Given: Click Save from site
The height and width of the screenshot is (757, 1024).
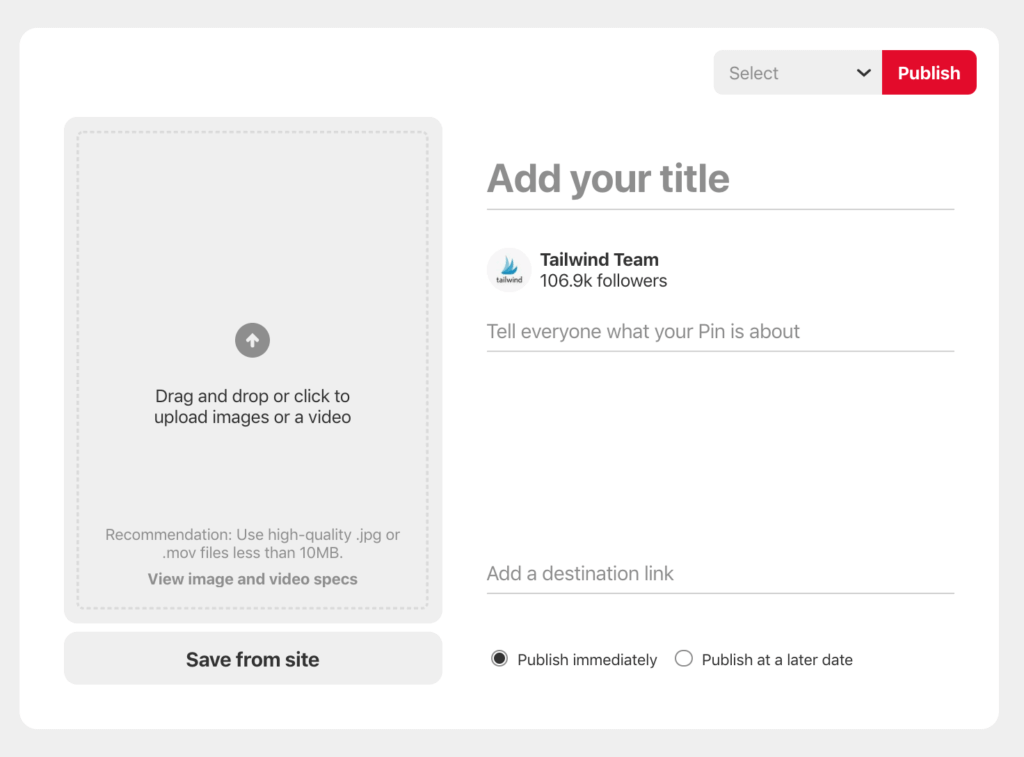Looking at the screenshot, I should point(252,658).
